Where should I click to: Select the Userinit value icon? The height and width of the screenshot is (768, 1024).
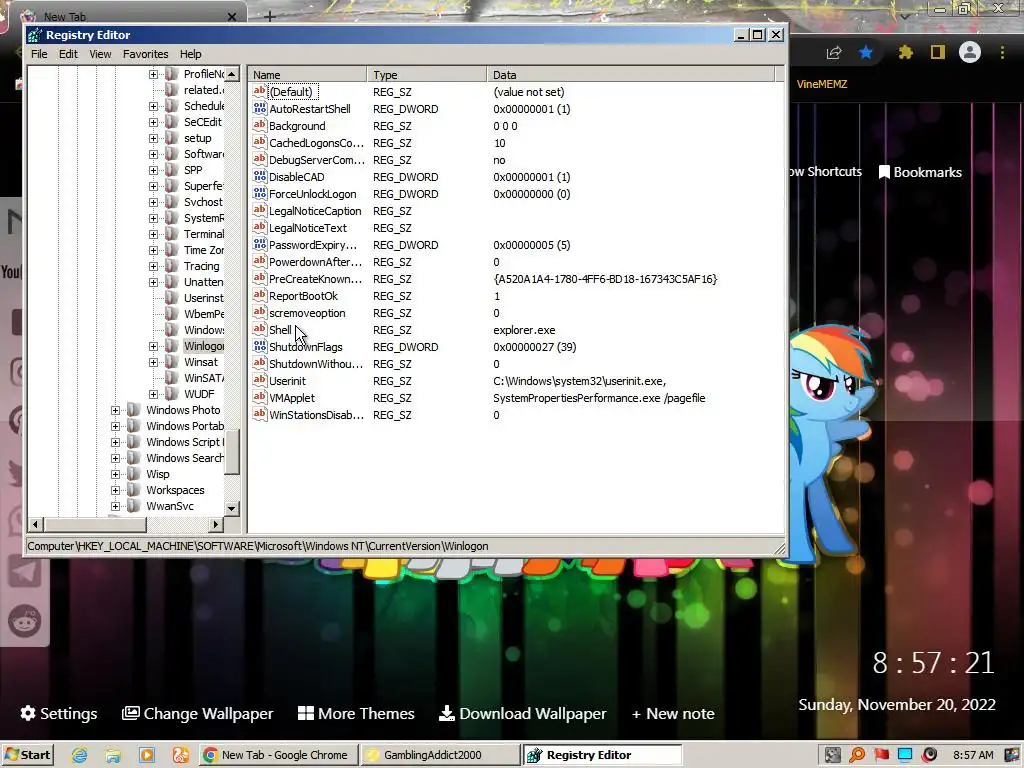259,380
